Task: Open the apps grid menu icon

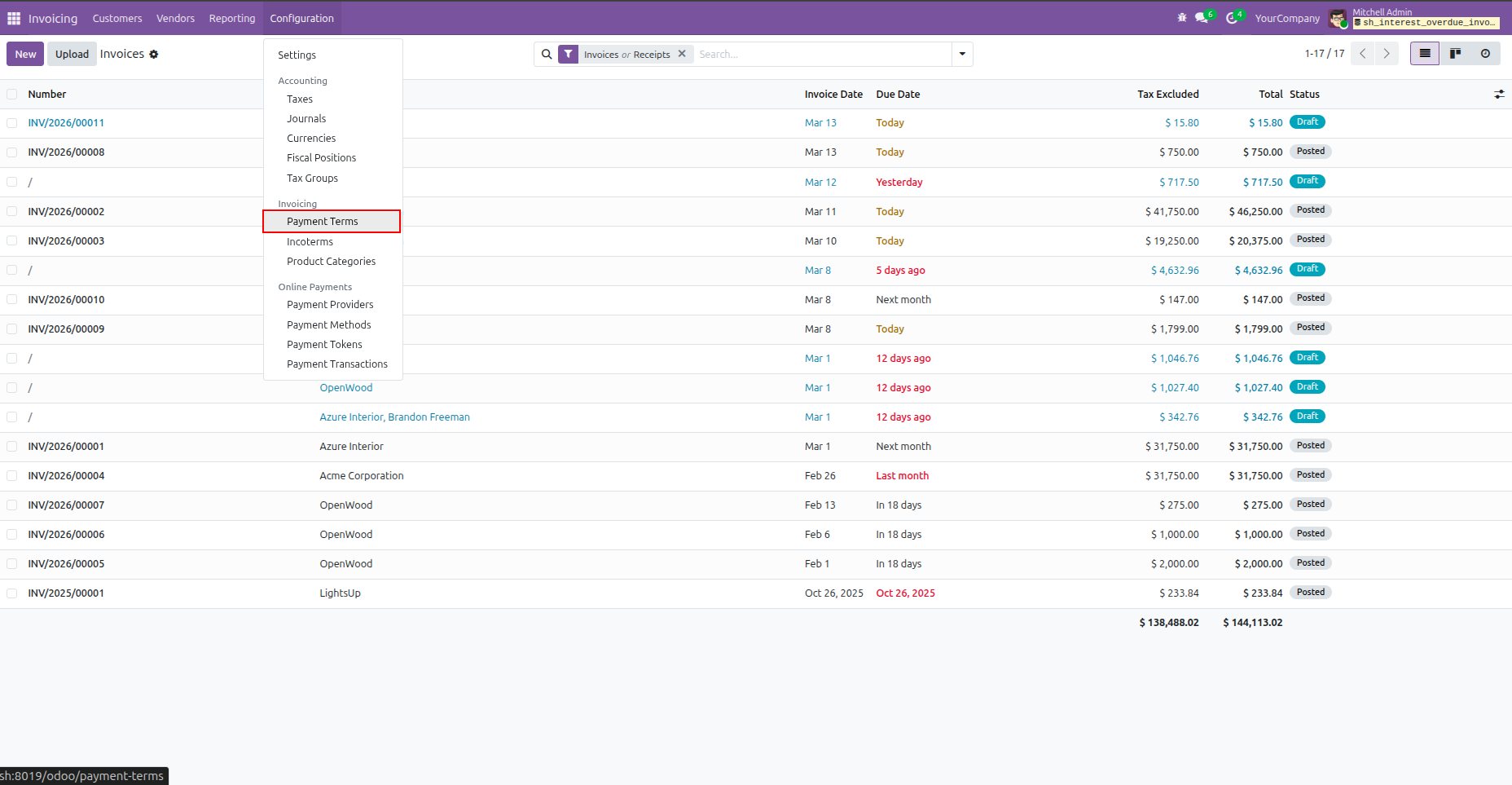Action: click(x=14, y=18)
